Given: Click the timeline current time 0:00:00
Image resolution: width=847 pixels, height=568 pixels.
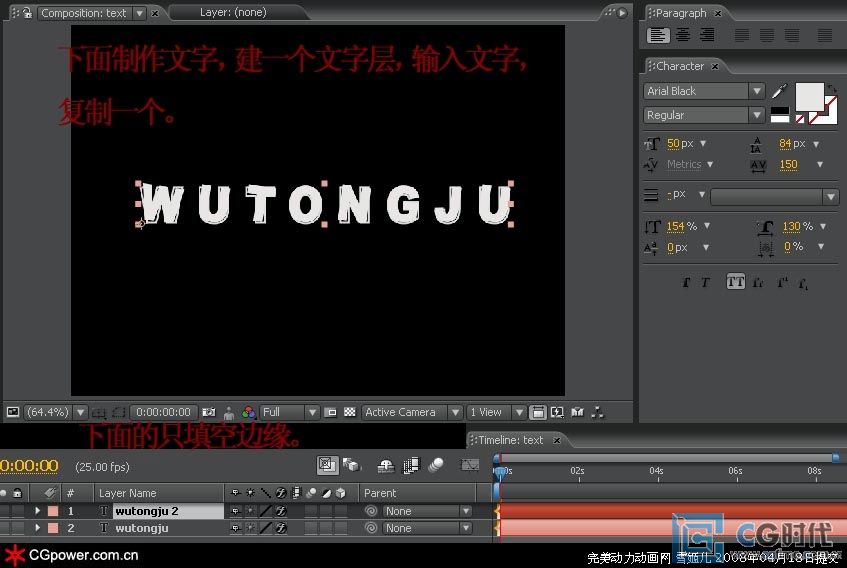Looking at the screenshot, I should [29, 466].
